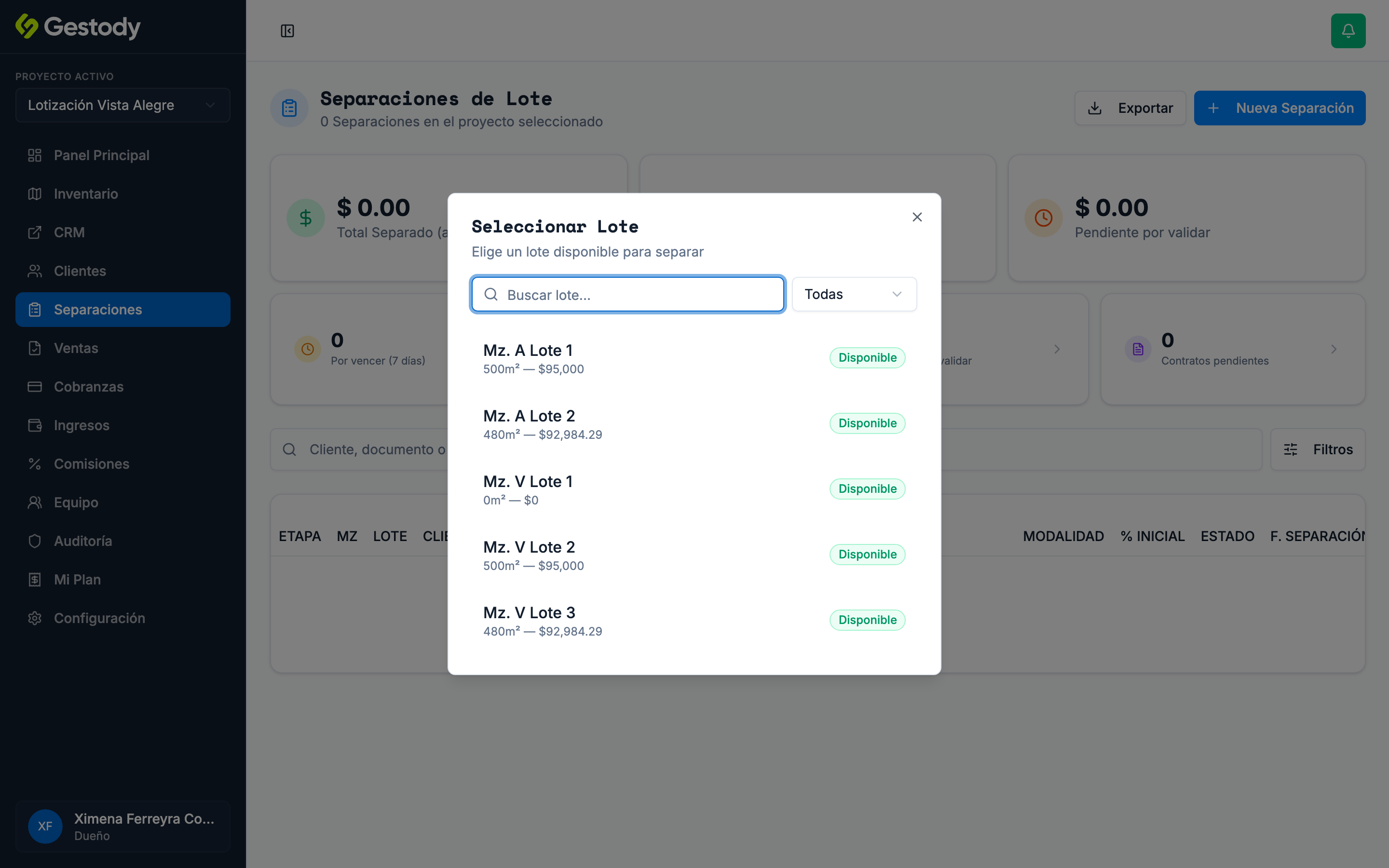Viewport: 1389px width, 868px height.
Task: Expand the Contratos pendientes chevron
Action: [1334, 349]
